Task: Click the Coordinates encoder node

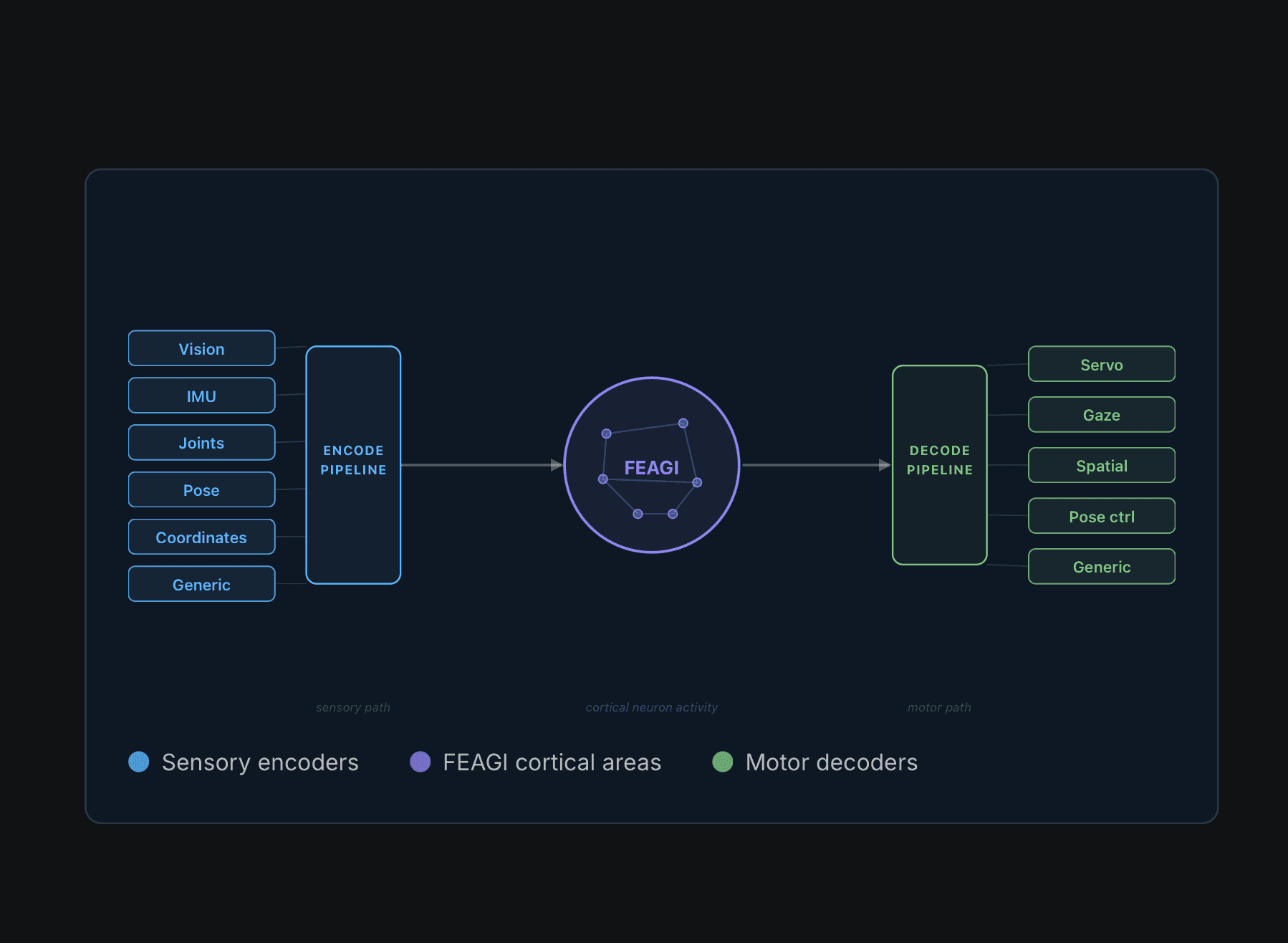Action: 201,537
